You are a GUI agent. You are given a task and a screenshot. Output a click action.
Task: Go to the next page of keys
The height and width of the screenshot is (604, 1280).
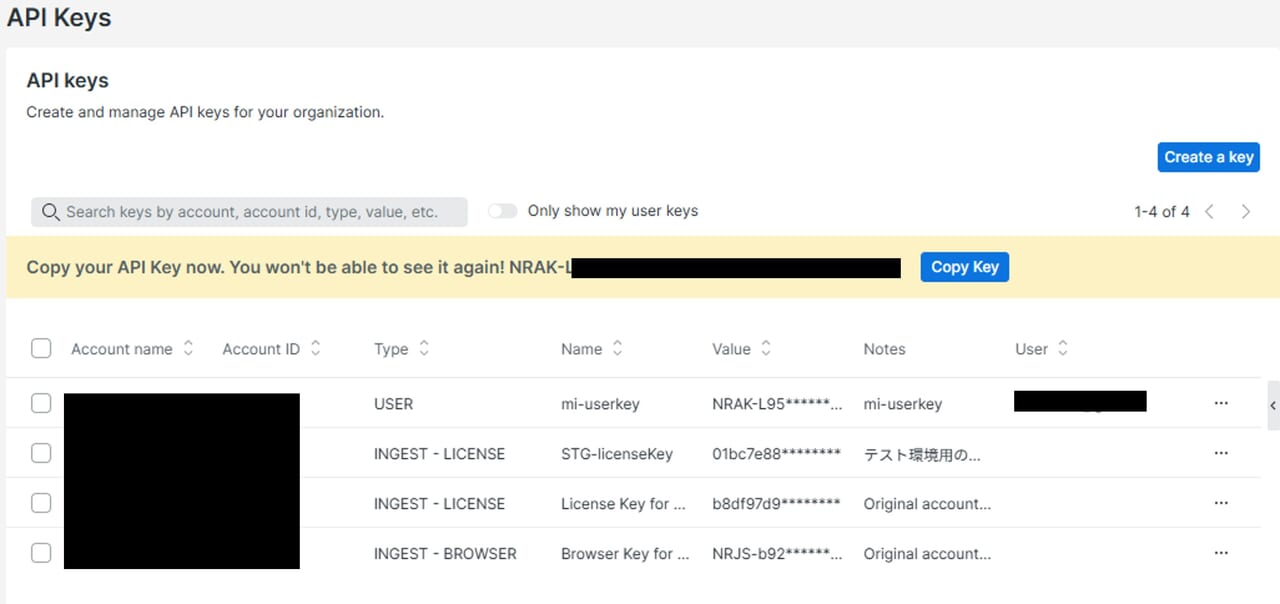click(x=1245, y=212)
